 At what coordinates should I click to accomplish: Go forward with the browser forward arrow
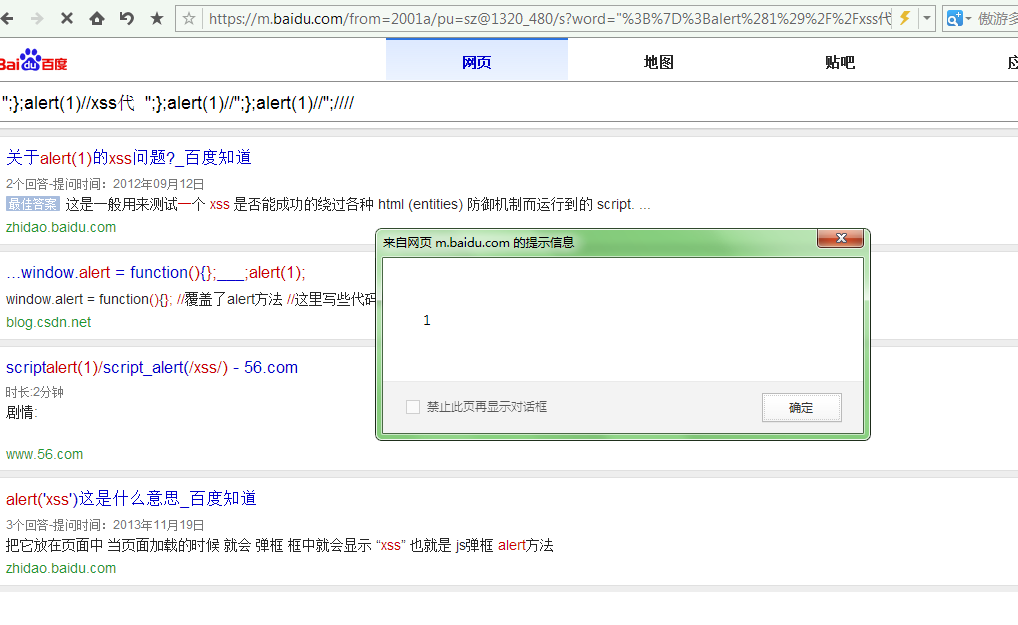pos(37,18)
